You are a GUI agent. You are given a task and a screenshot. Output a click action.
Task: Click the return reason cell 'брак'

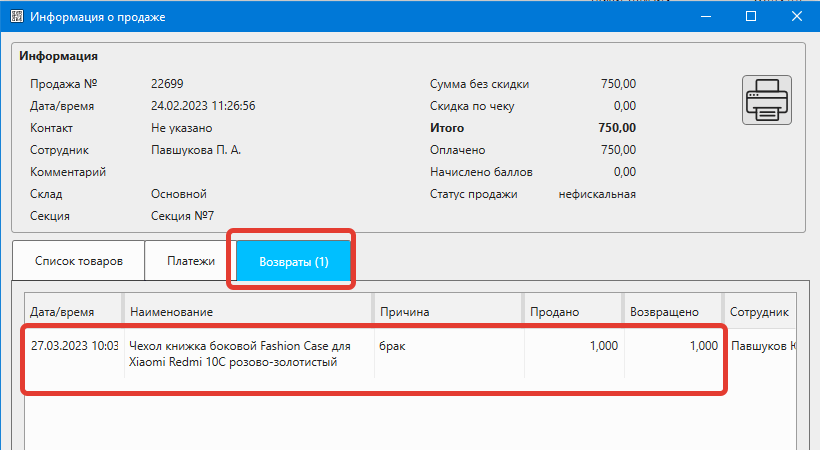tap(394, 346)
